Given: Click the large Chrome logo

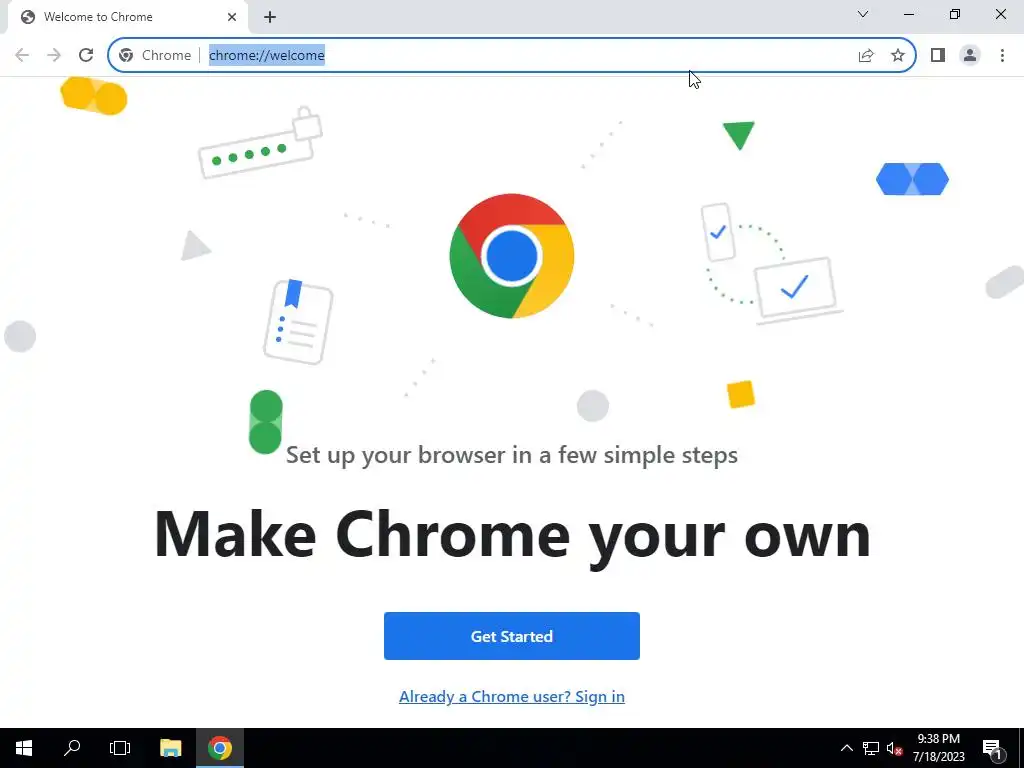Looking at the screenshot, I should click(x=512, y=256).
